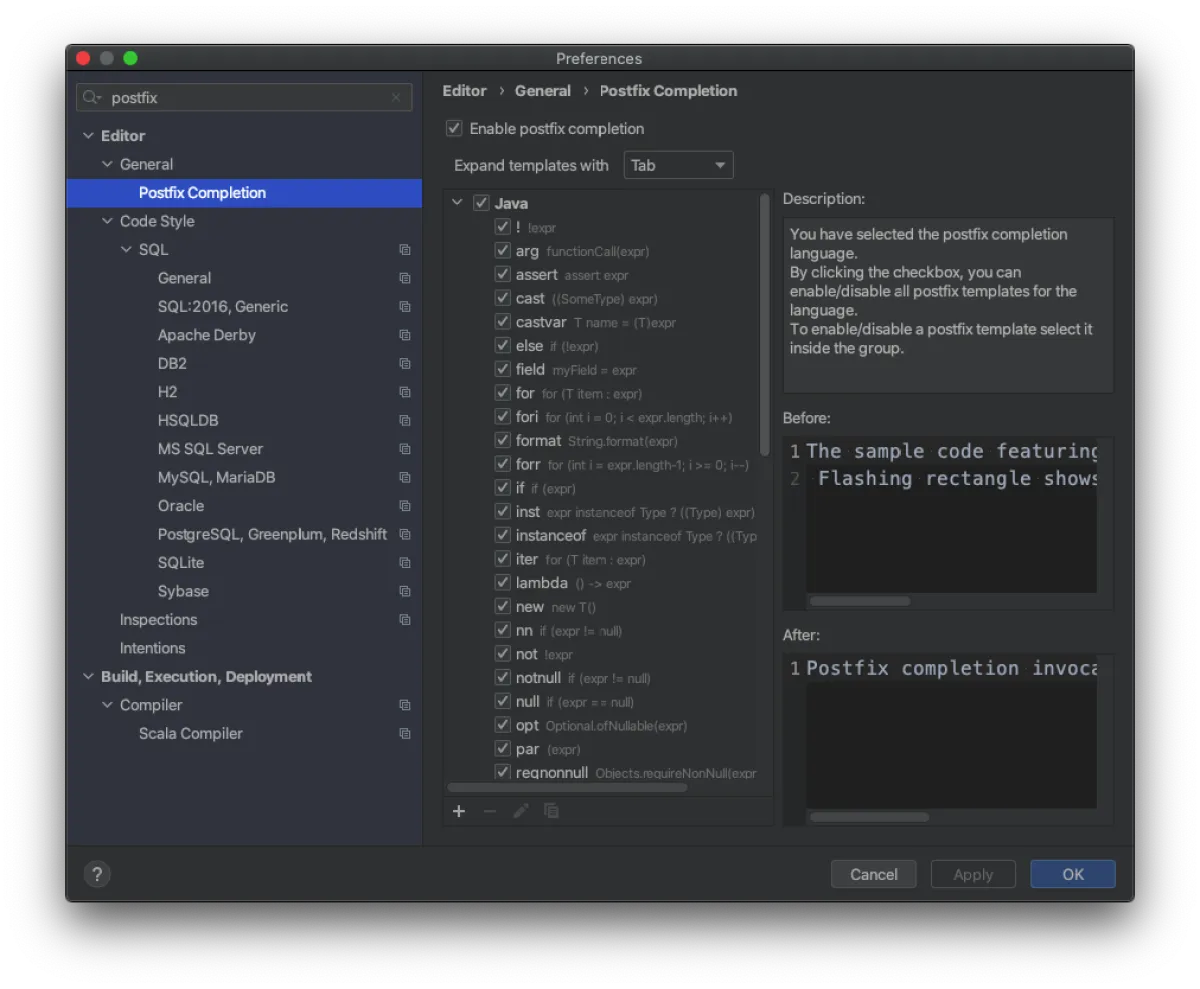Click the add template plus icon

(459, 811)
